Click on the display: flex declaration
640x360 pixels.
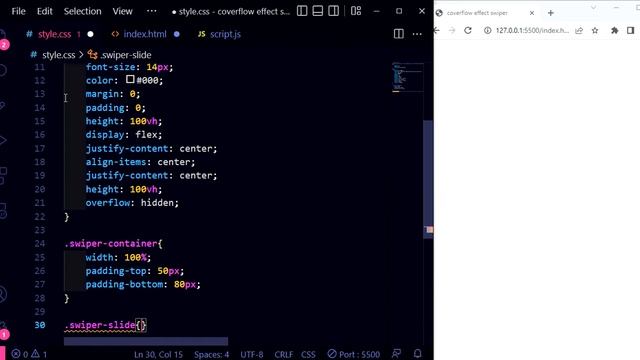point(124,135)
